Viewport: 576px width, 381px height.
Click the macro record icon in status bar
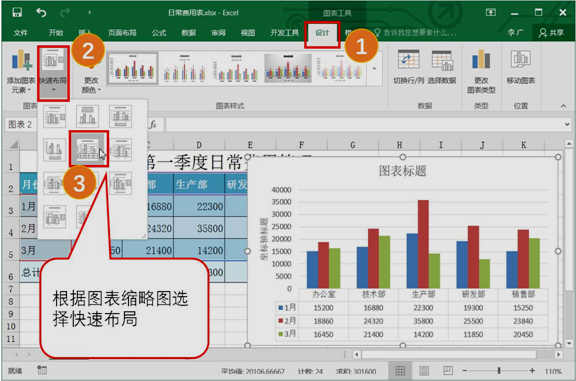pos(42,370)
